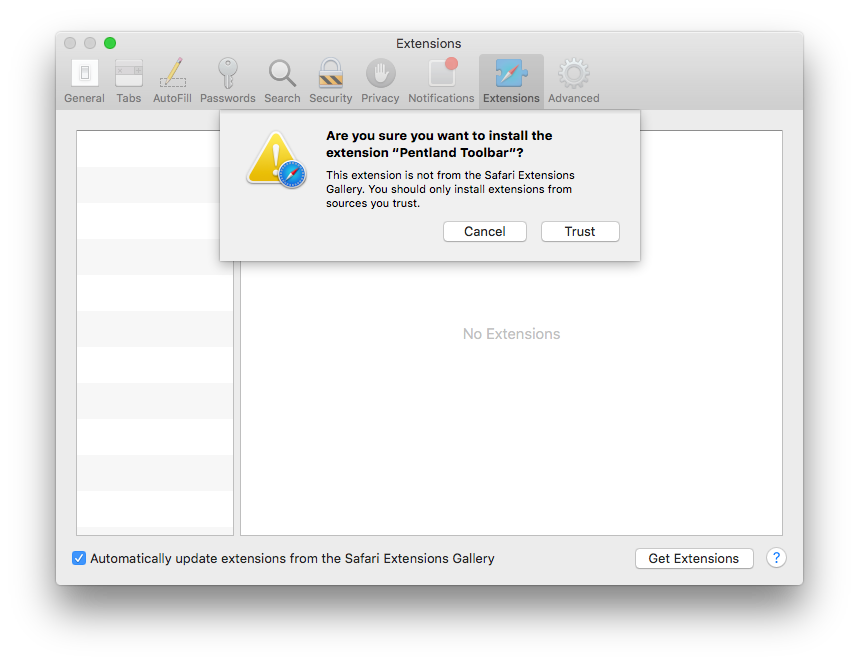Click the yellow warning triangle in the dialog
The width and height of the screenshot is (859, 665).
[270, 155]
